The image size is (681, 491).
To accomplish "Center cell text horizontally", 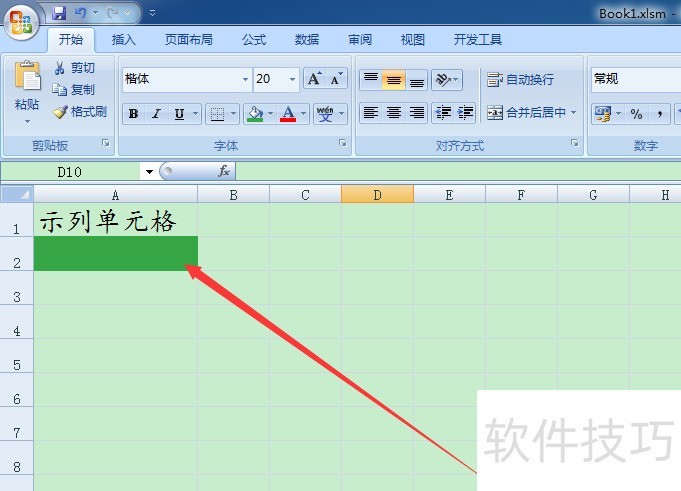I will [393, 113].
